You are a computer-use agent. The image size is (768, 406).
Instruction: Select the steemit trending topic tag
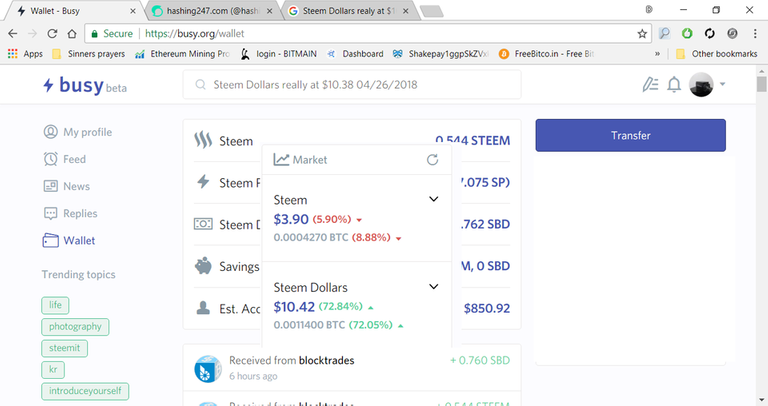click(65, 348)
